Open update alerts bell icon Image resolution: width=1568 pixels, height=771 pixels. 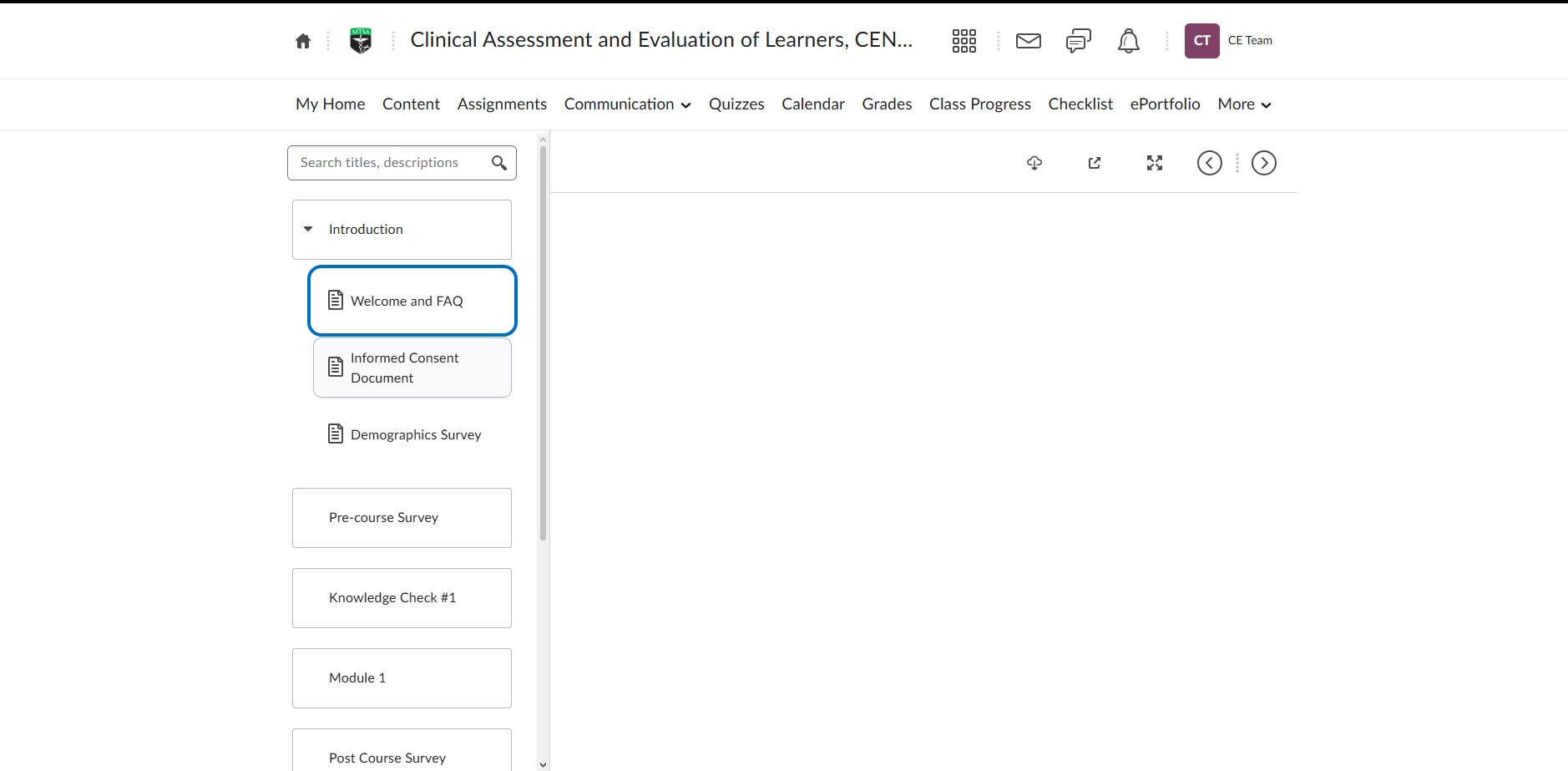point(1129,41)
